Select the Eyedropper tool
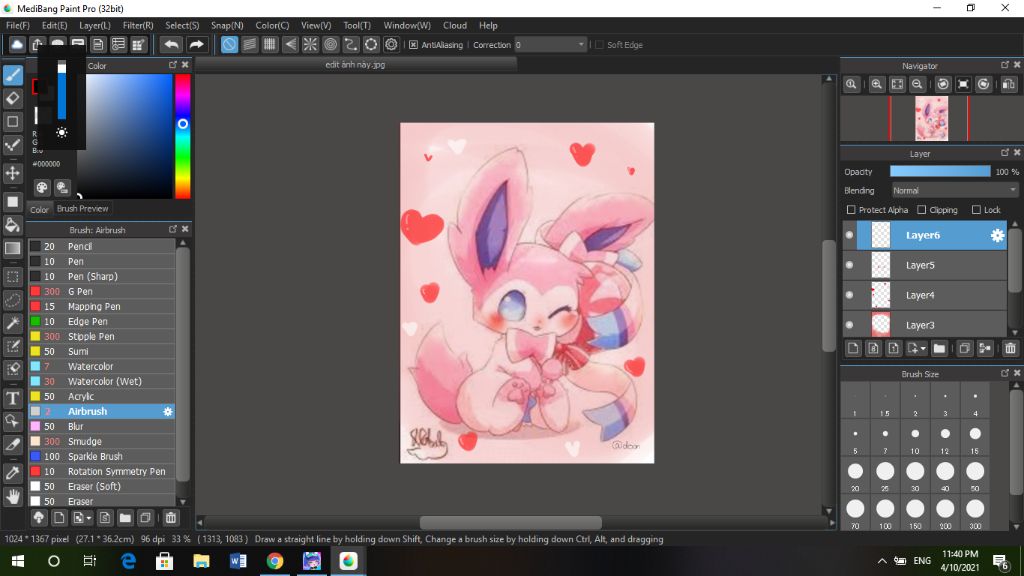The image size is (1024, 576). pyautogui.click(x=12, y=473)
